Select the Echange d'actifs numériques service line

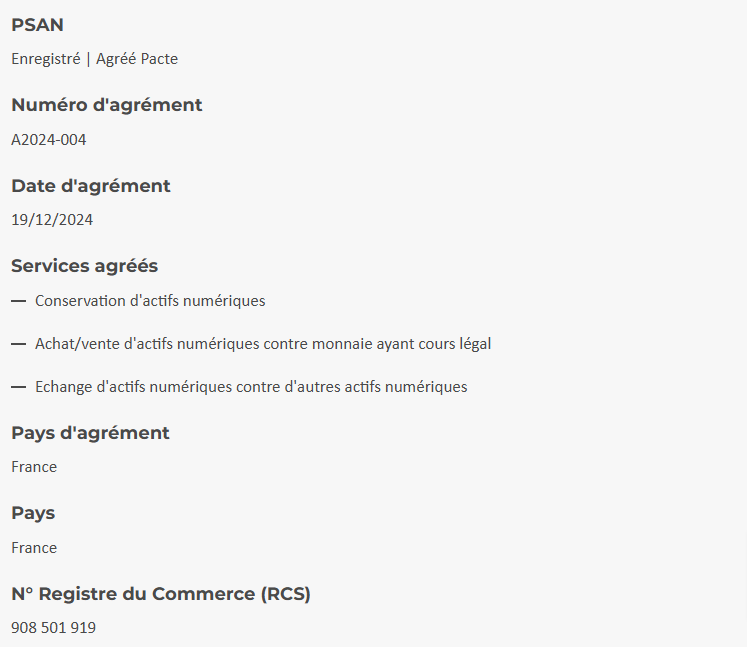pyautogui.click(x=251, y=387)
